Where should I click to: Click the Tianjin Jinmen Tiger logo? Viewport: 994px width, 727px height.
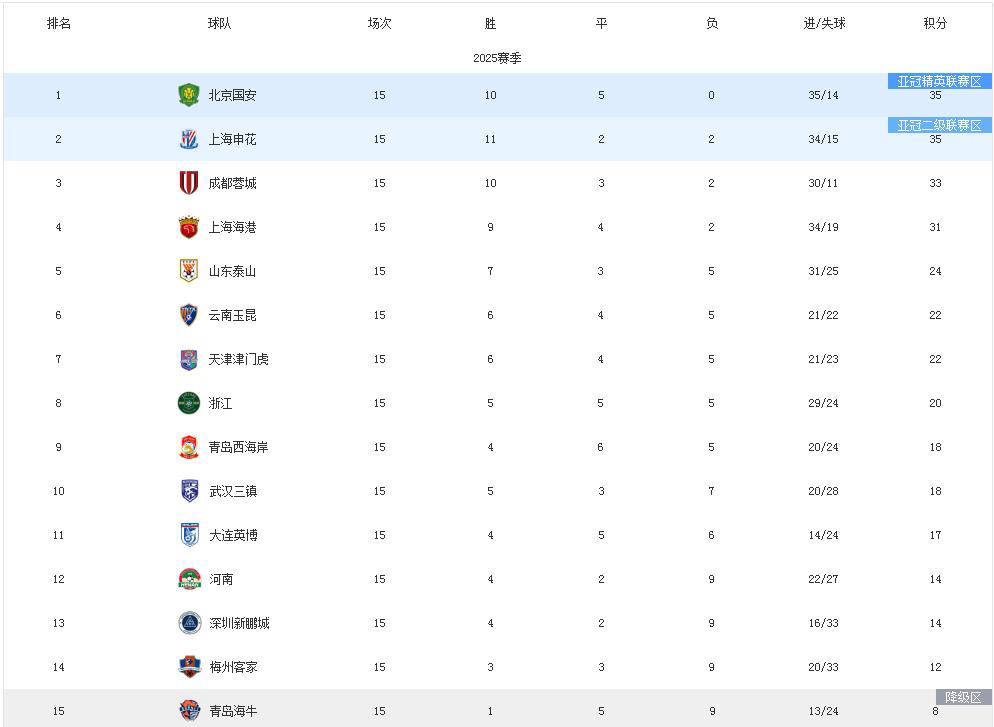[189, 359]
